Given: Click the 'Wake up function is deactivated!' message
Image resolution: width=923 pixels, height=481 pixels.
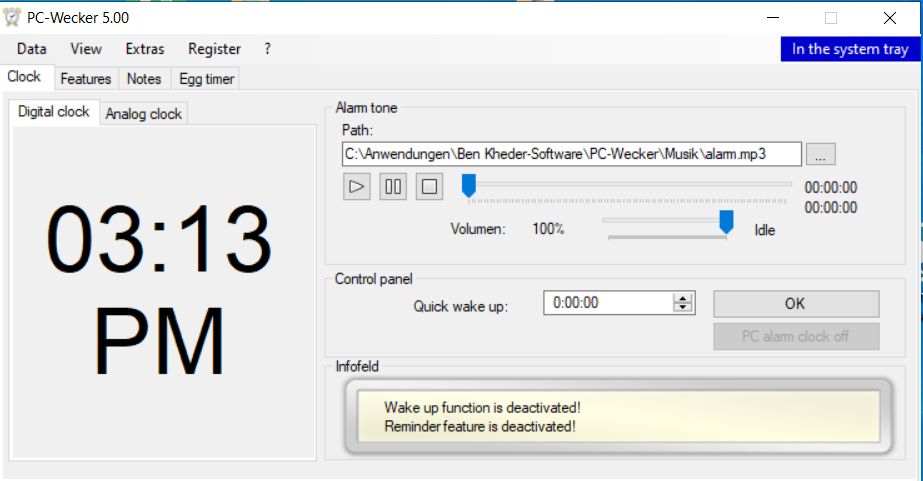Looking at the screenshot, I should [482, 407].
